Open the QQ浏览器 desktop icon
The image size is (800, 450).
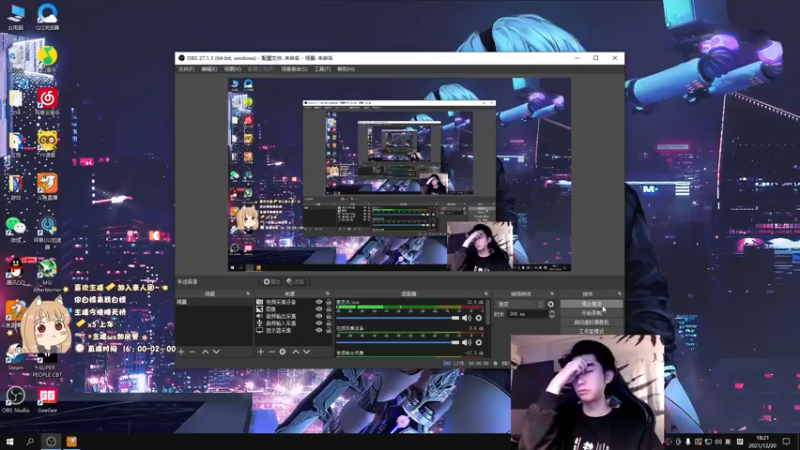[x=47, y=16]
